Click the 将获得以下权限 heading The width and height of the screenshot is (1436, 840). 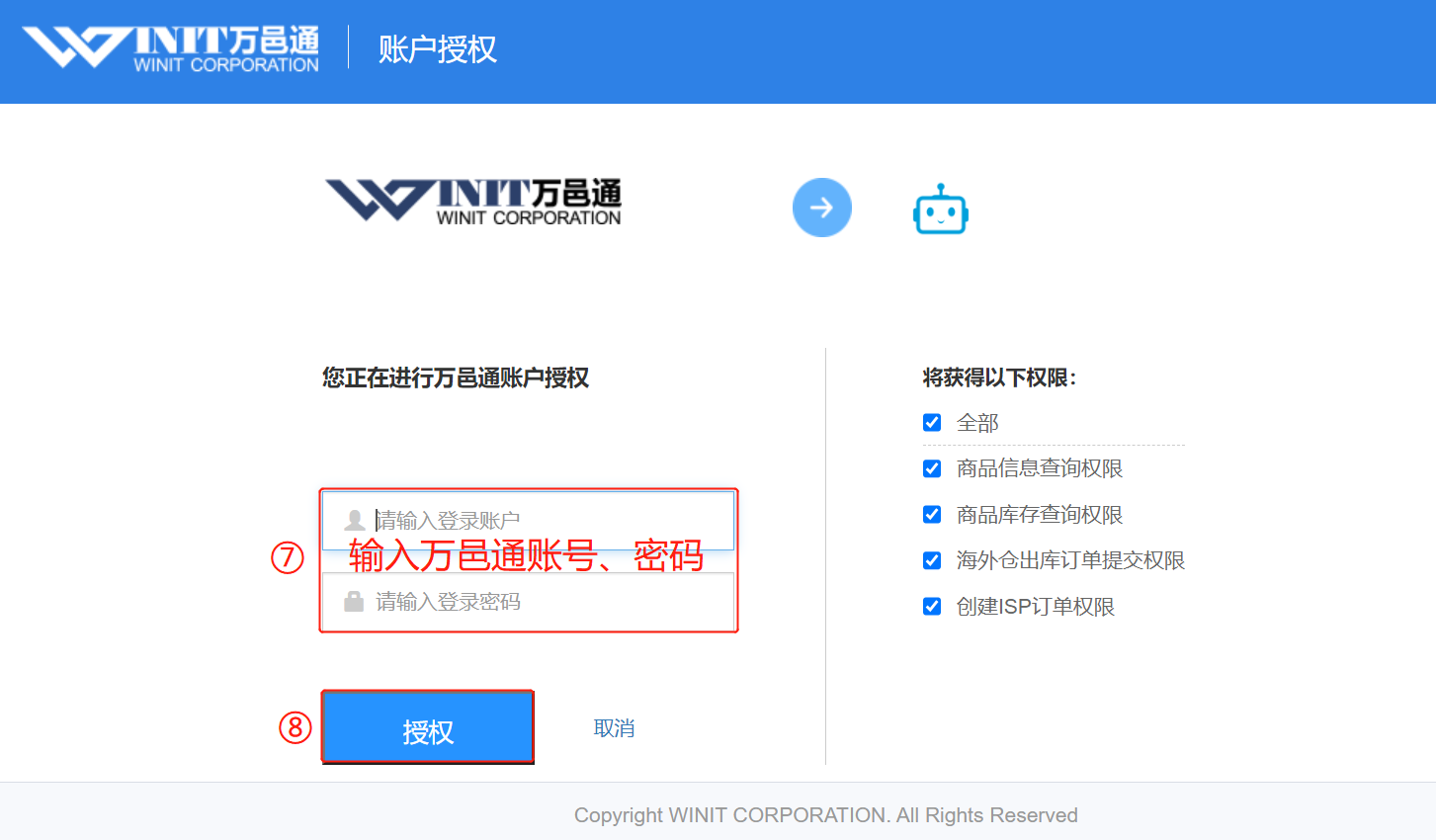click(1000, 378)
